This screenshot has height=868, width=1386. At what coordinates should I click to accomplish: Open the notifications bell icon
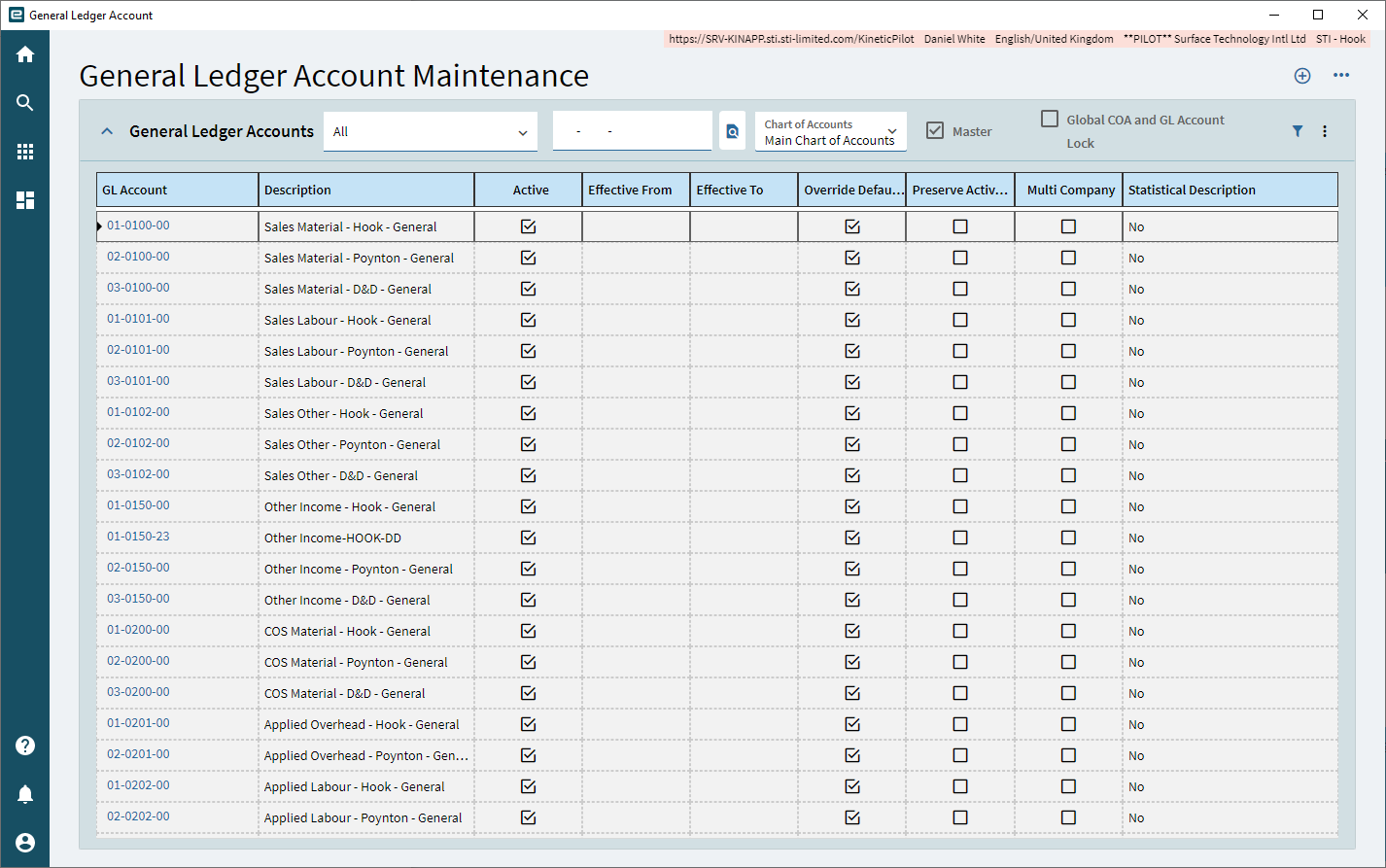(x=24, y=794)
